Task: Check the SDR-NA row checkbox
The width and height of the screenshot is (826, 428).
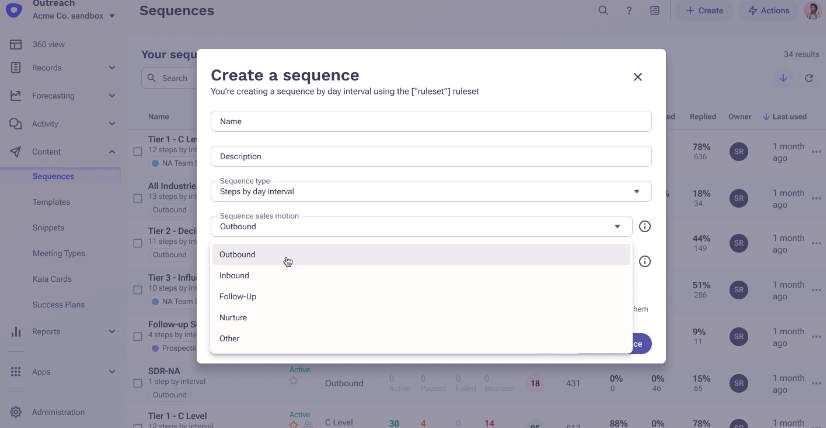Action: [x=137, y=383]
